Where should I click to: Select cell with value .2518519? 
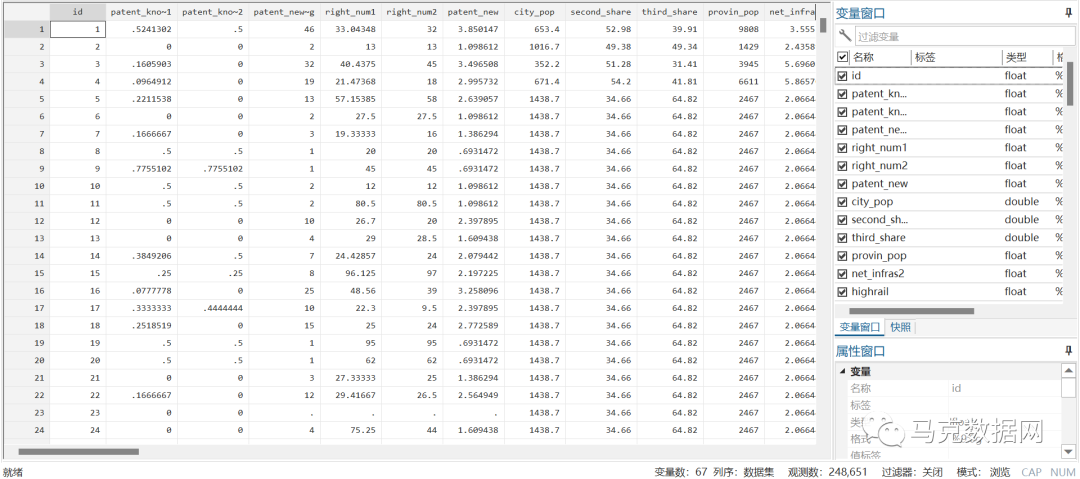[141, 325]
